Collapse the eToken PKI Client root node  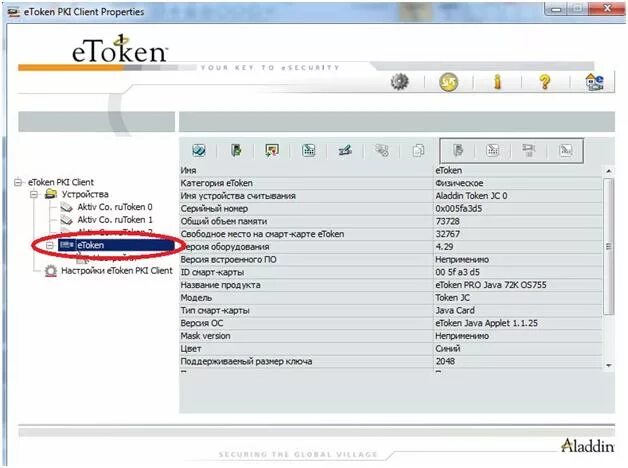click(x=18, y=182)
